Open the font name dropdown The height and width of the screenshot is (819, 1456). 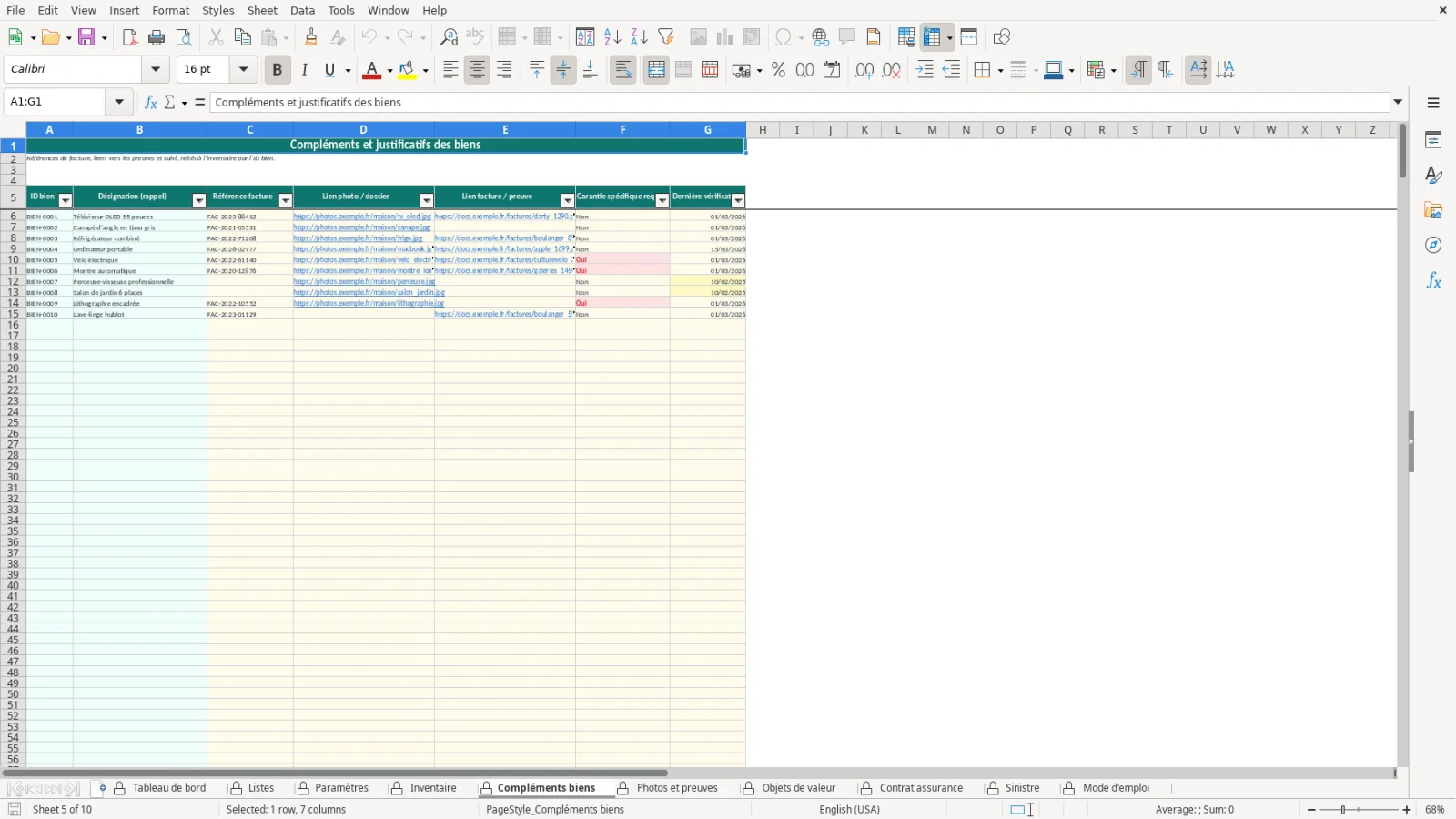156,69
